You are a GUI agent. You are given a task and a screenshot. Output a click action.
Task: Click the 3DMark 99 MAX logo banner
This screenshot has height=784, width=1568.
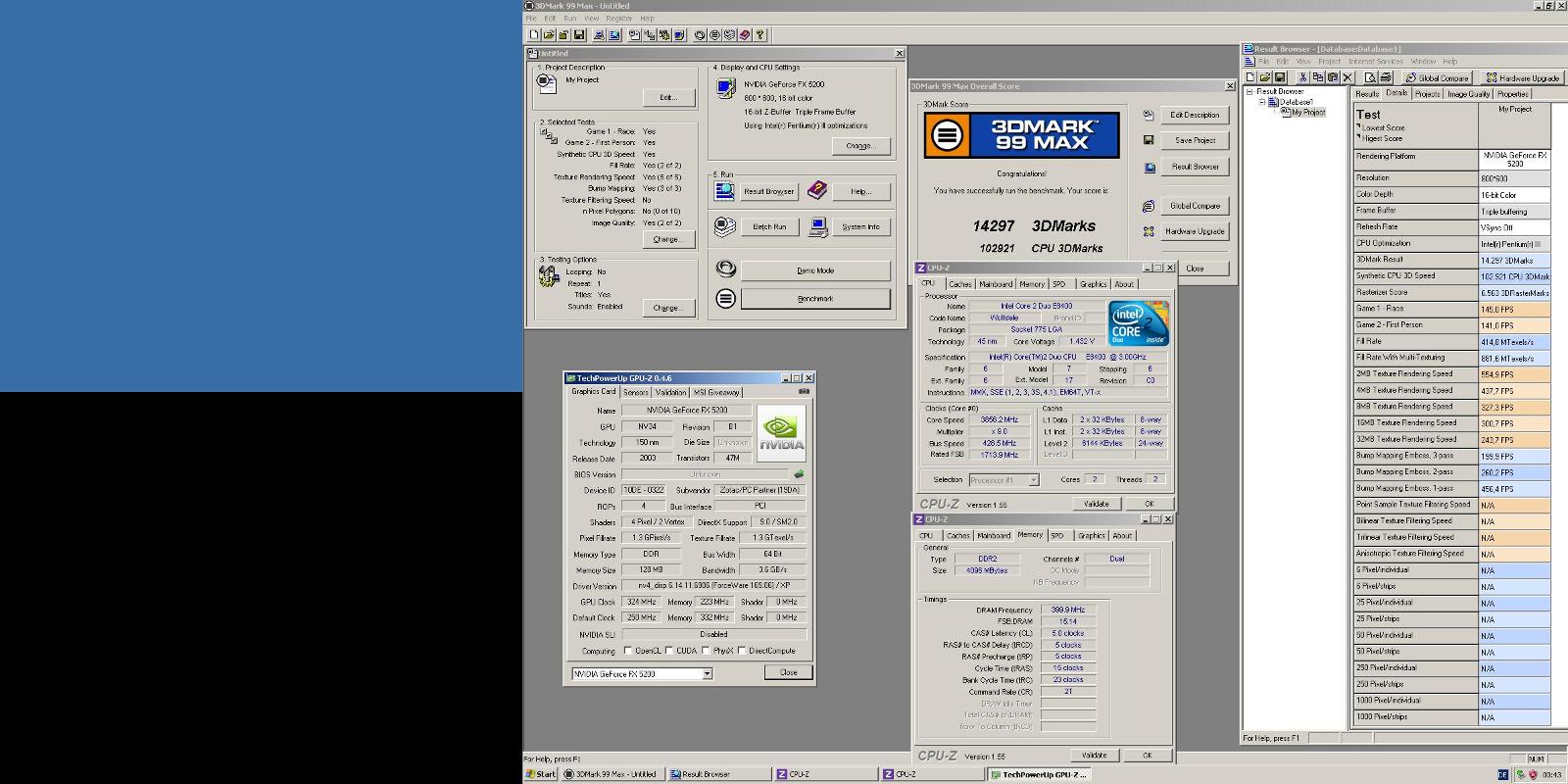1021,135
